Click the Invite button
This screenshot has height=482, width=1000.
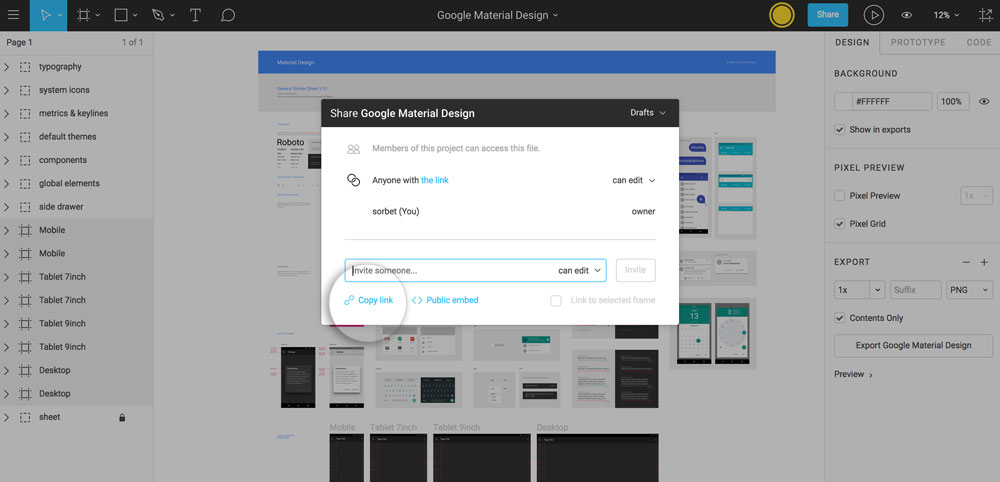click(x=635, y=270)
